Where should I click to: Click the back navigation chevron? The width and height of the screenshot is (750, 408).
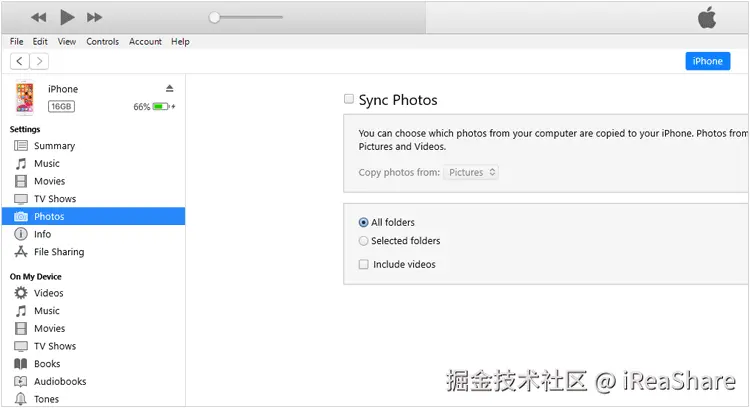[x=19, y=61]
